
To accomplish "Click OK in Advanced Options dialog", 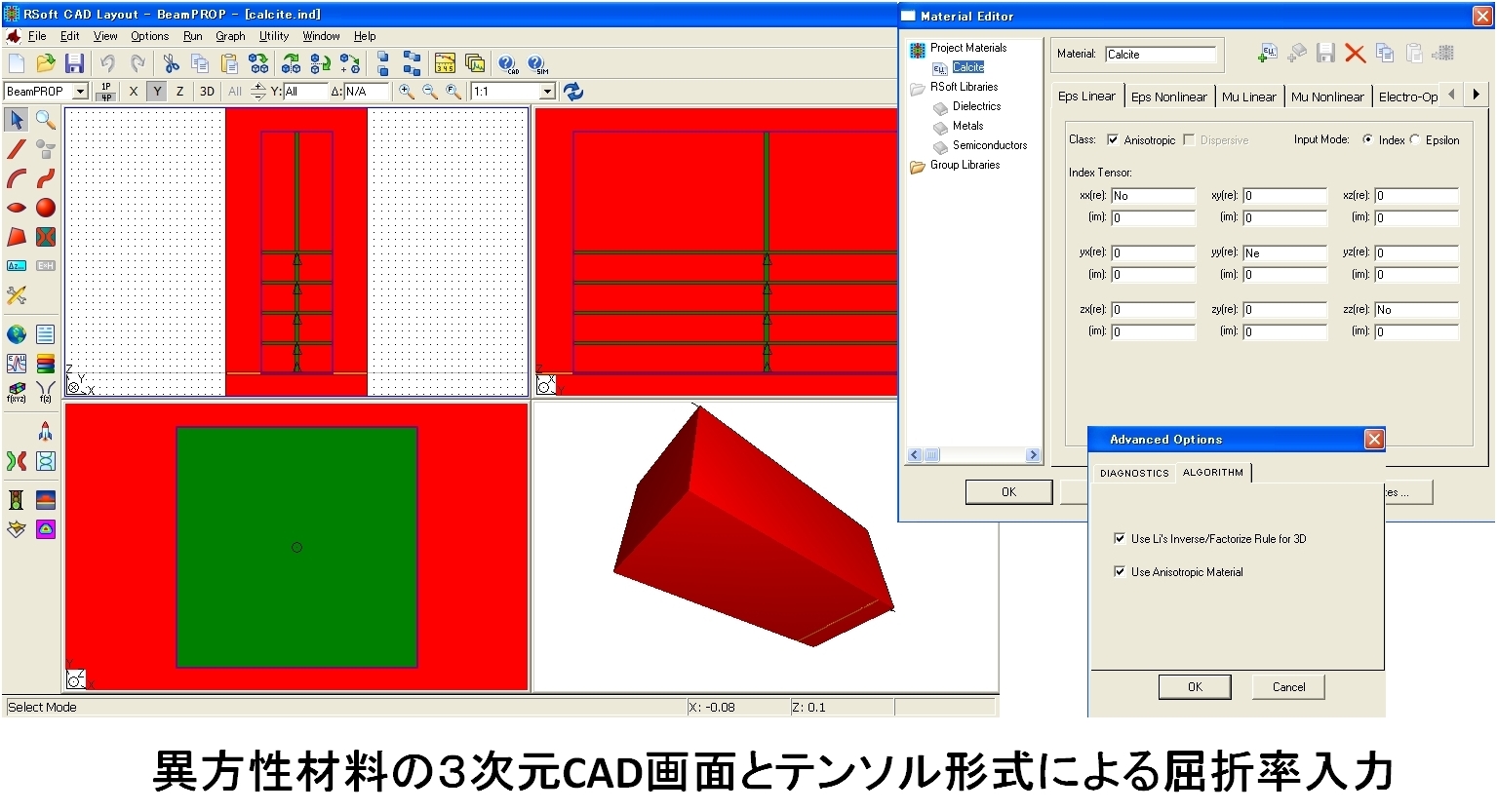I will pyautogui.click(x=1195, y=687).
